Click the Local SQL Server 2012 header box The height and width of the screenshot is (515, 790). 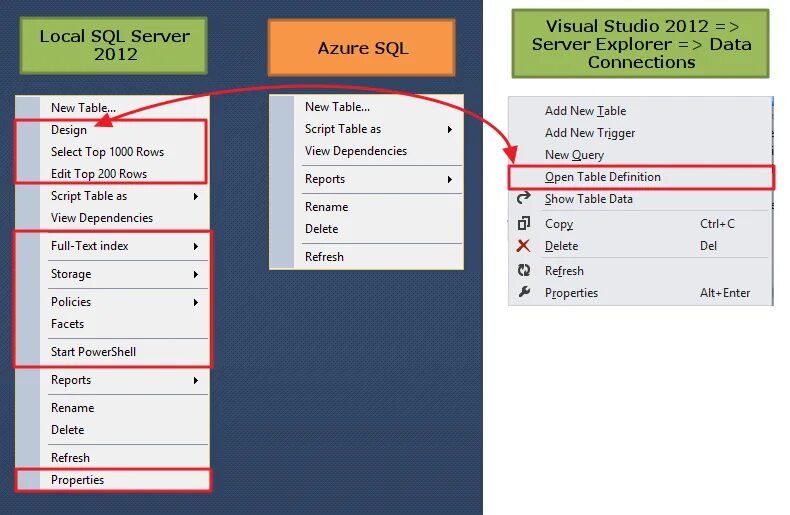point(114,45)
